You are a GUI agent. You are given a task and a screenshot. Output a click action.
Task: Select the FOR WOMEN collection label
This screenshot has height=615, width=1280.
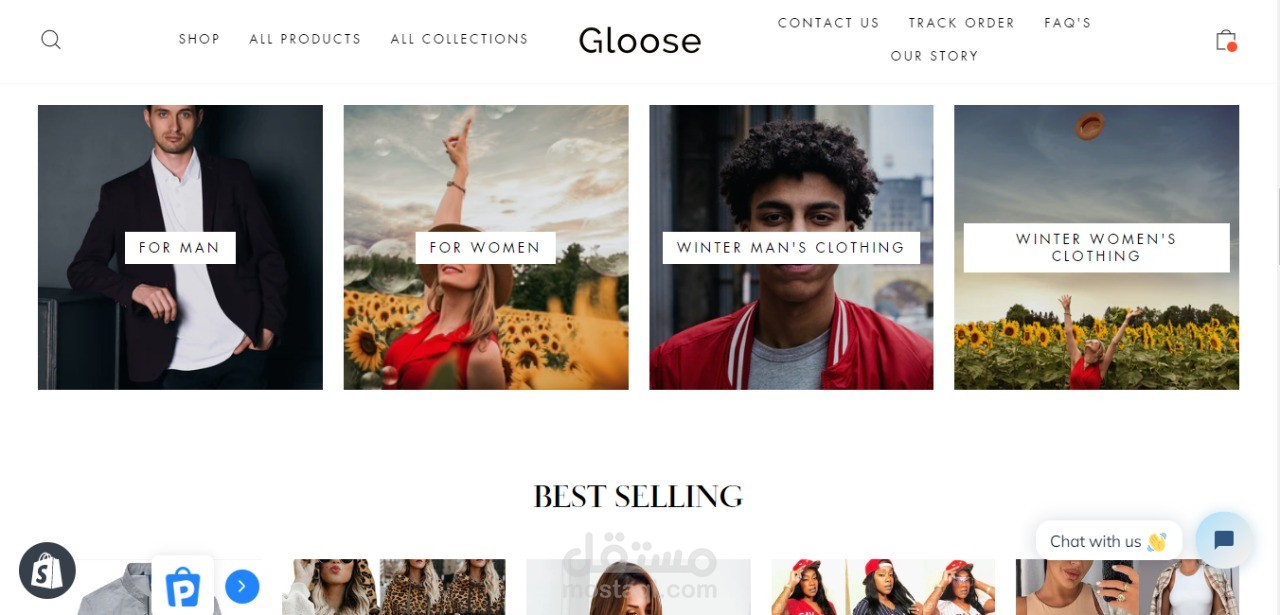[x=486, y=248]
